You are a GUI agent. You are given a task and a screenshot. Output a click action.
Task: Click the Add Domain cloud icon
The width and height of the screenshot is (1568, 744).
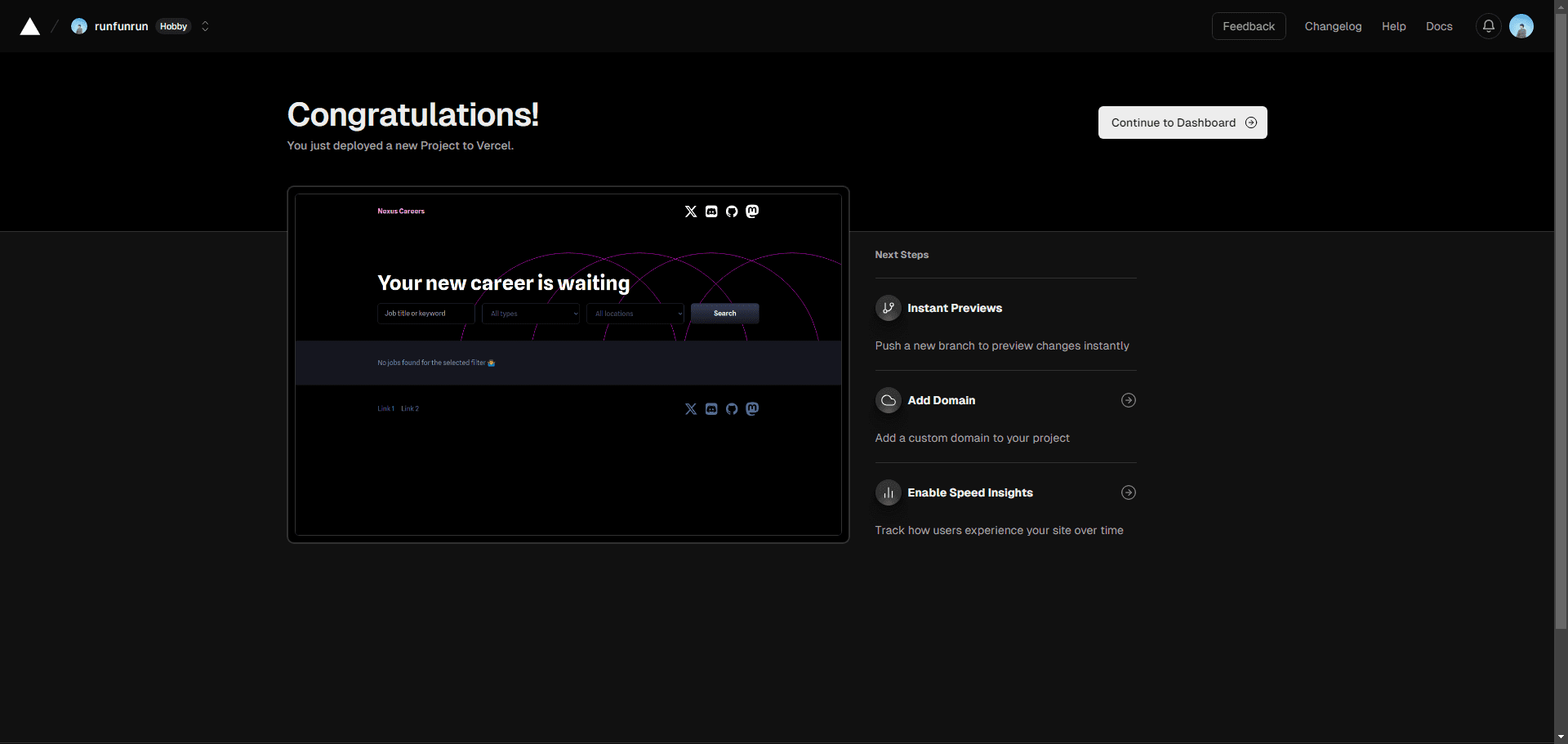coord(889,400)
